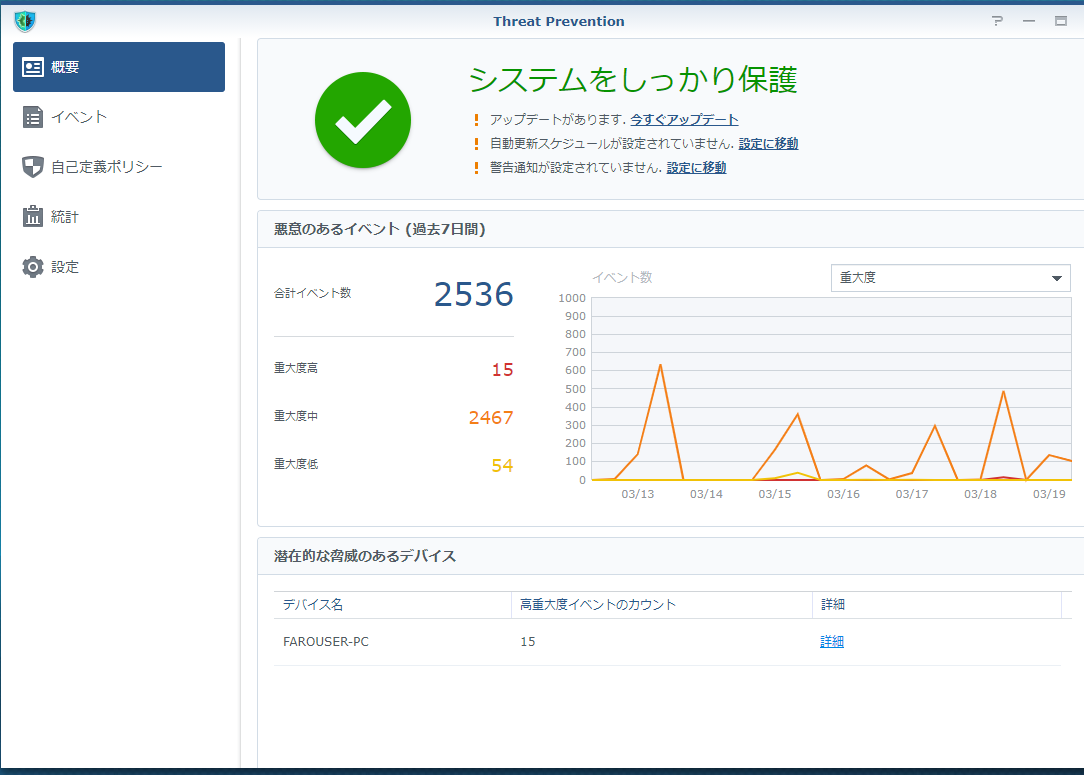Click the help question mark icon
This screenshot has width=1084, height=775.
click(x=997, y=21)
